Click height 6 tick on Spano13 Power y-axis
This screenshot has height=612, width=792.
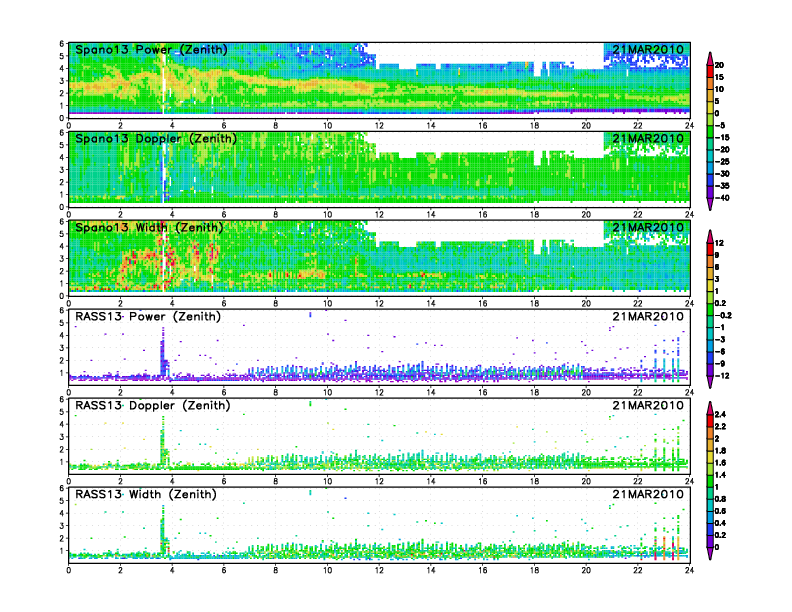click(62, 44)
